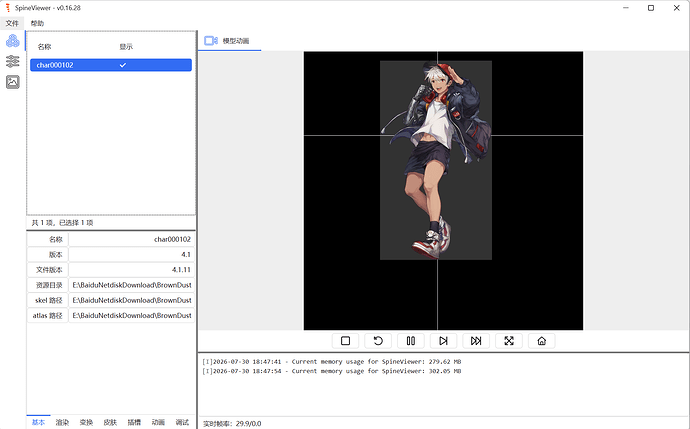Click the 名称 column header
This screenshot has height=429, width=690.
coord(44,47)
